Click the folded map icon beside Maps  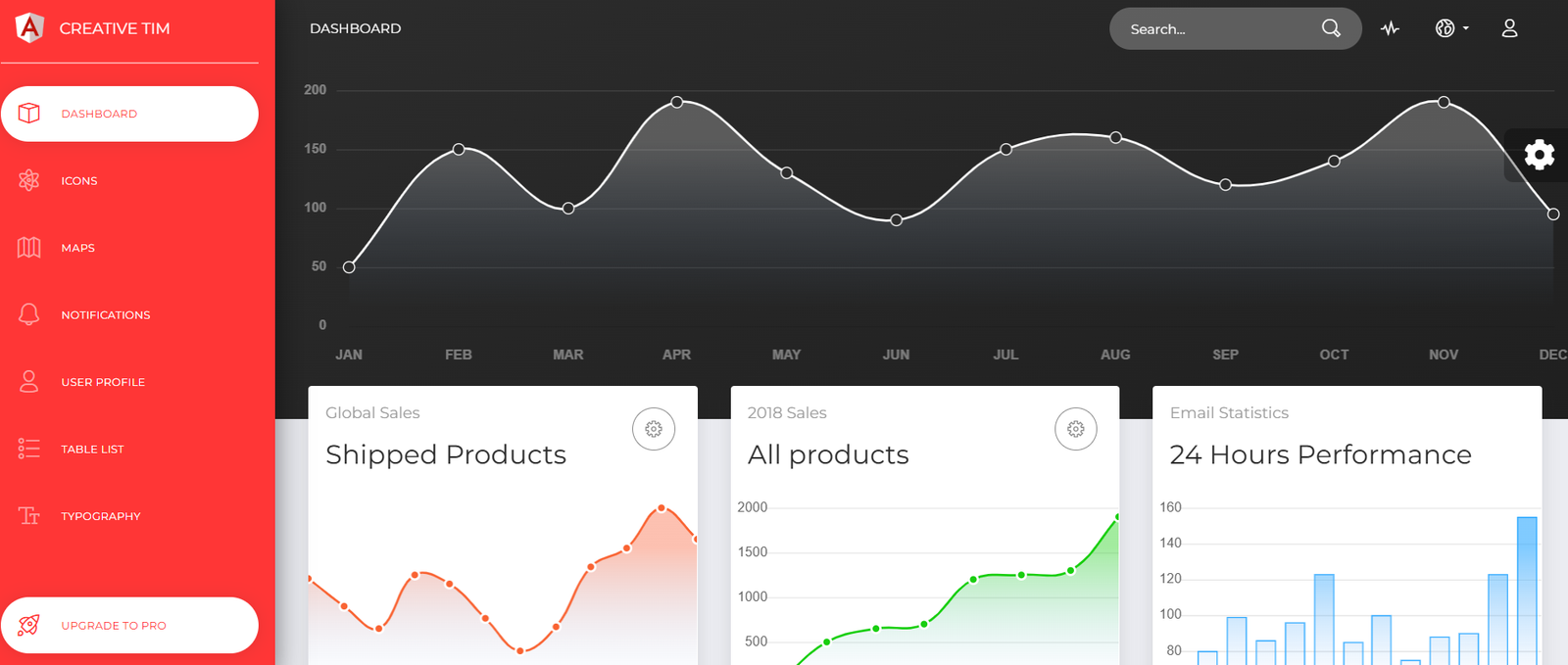click(x=29, y=248)
